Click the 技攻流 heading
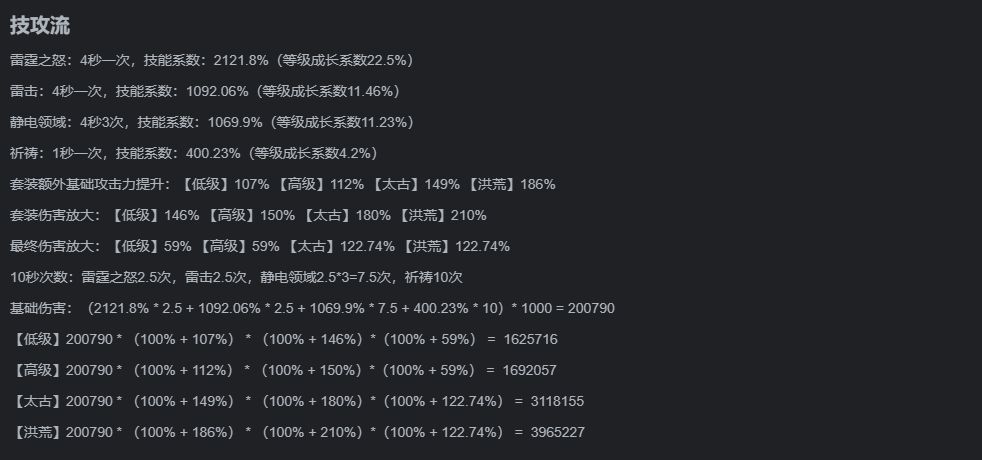This screenshot has width=982, height=460. [x=40, y=27]
